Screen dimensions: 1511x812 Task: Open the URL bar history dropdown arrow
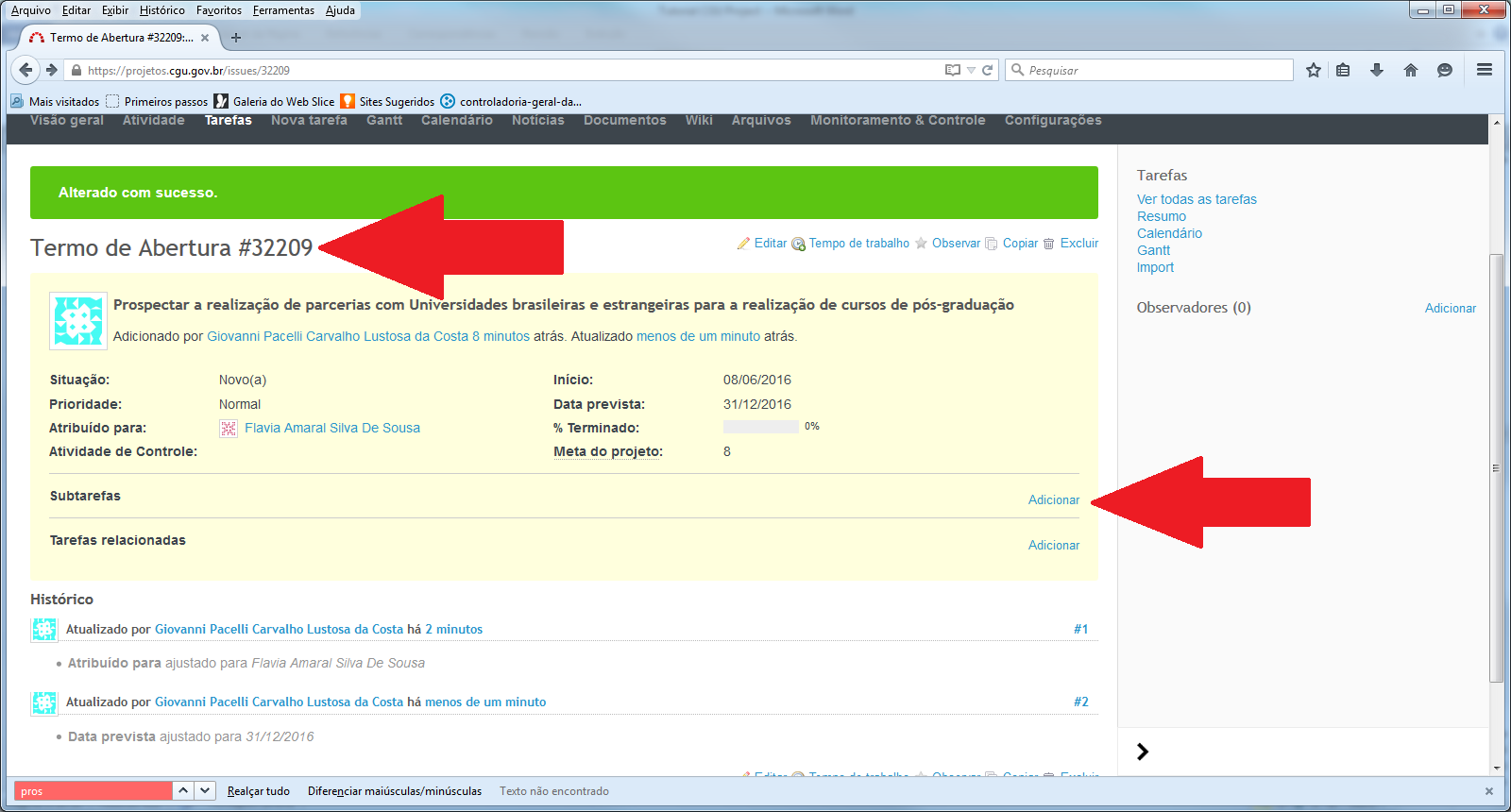tap(971, 70)
